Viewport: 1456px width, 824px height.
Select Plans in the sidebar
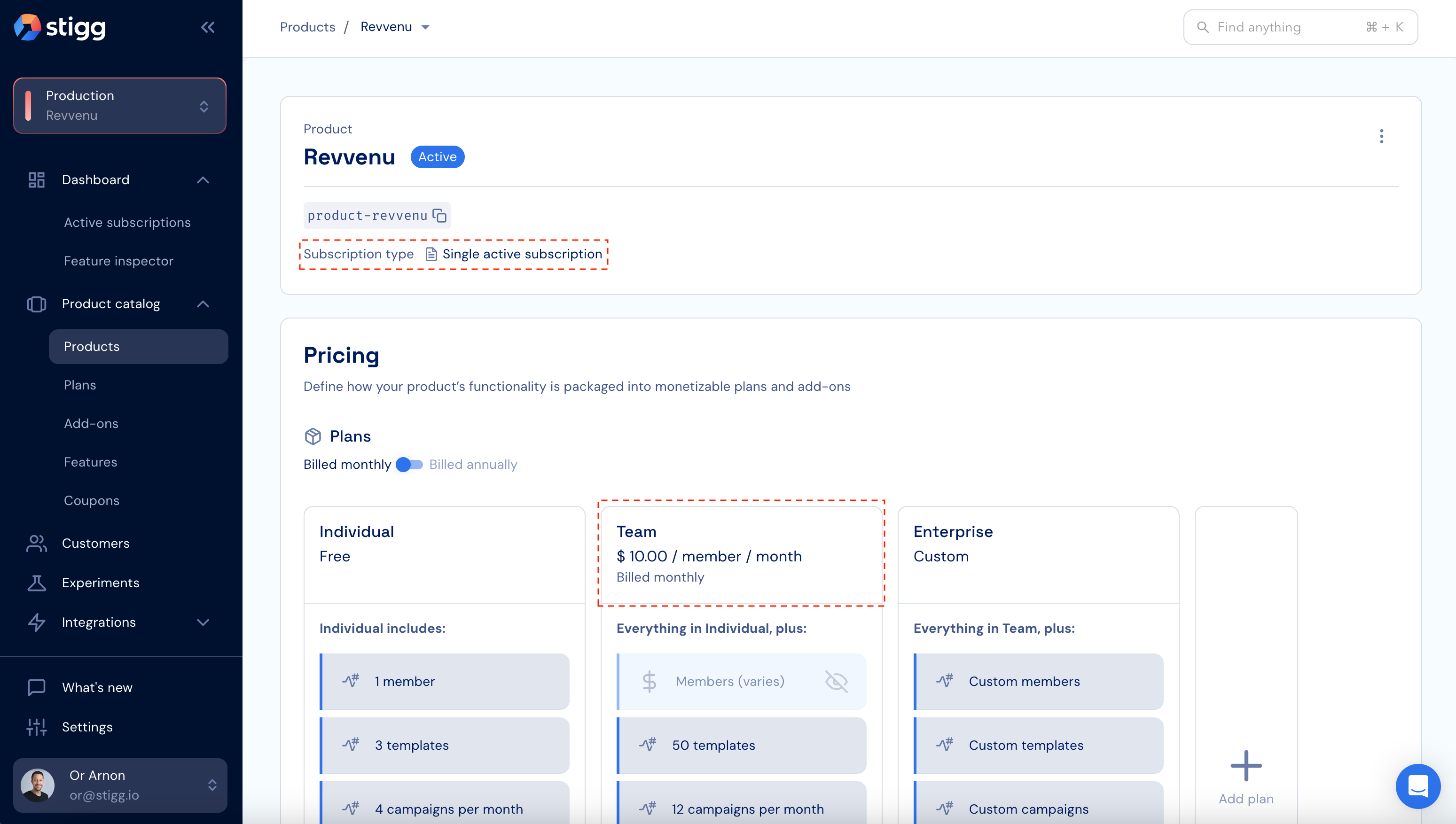pyautogui.click(x=80, y=385)
